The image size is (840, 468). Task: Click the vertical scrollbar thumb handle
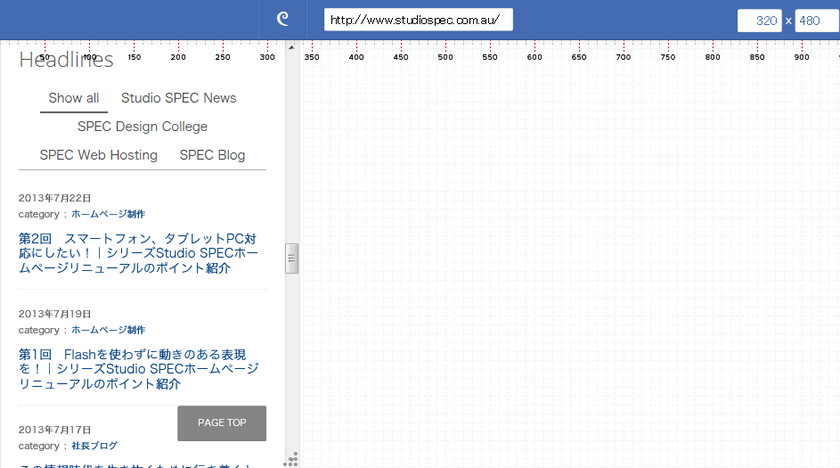coord(292,258)
